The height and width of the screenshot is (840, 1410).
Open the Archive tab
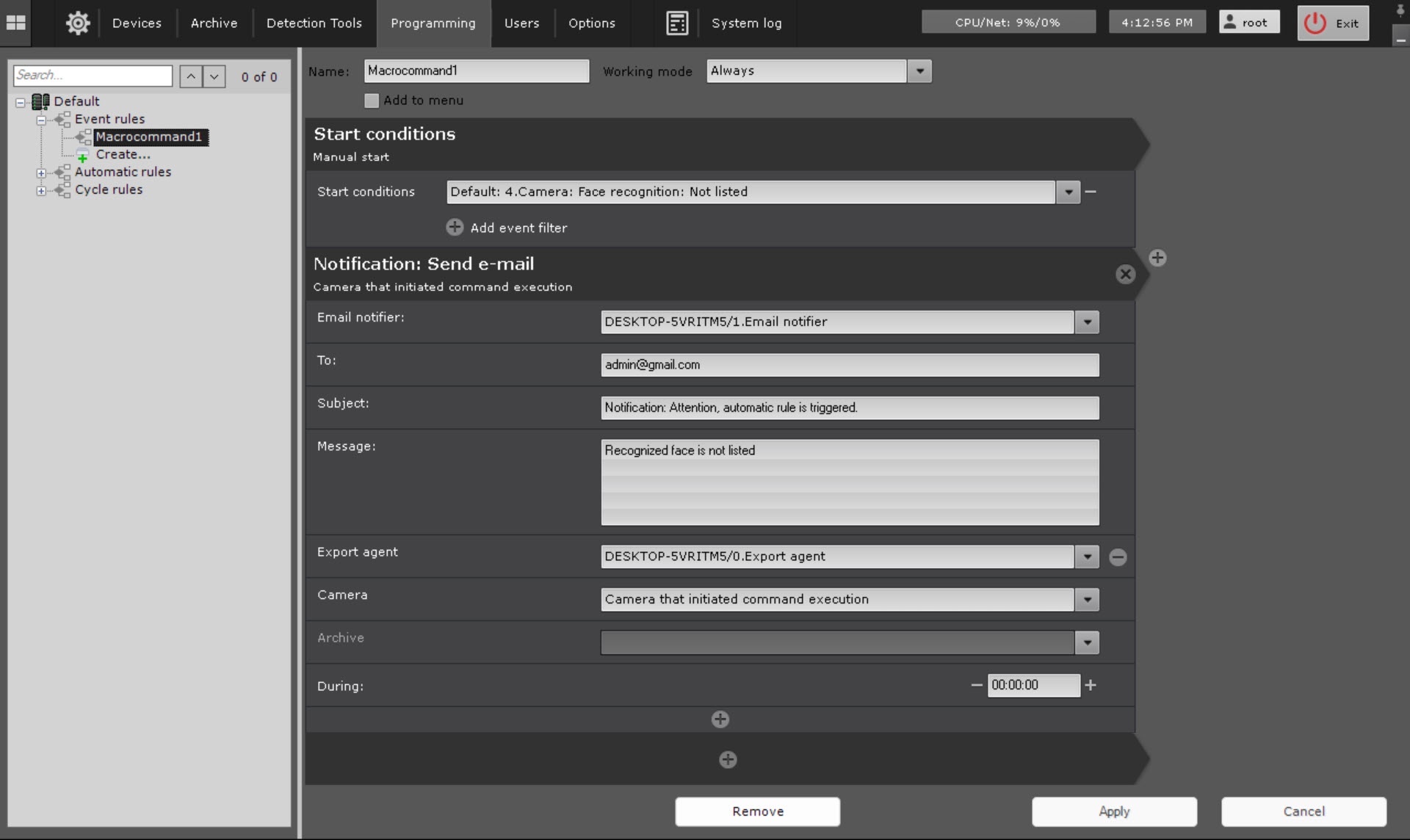point(214,23)
